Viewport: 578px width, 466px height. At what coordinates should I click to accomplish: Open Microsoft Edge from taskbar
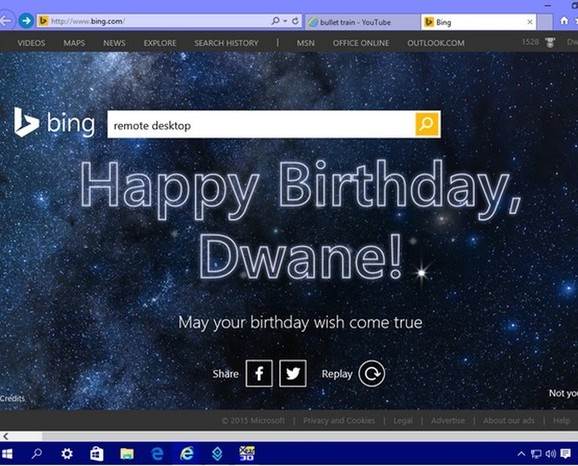[157, 454]
